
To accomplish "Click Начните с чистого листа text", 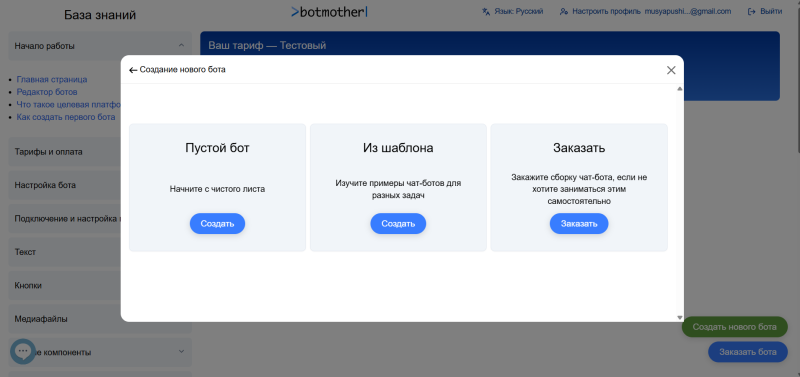I will [x=217, y=189].
